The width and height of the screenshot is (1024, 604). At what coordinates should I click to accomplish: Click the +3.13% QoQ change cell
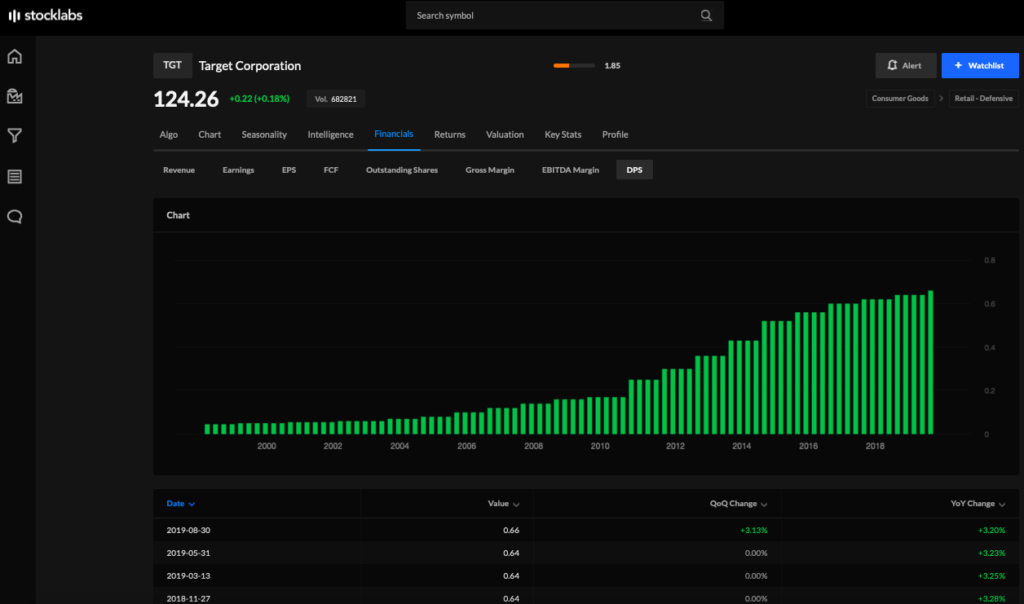(x=754, y=530)
